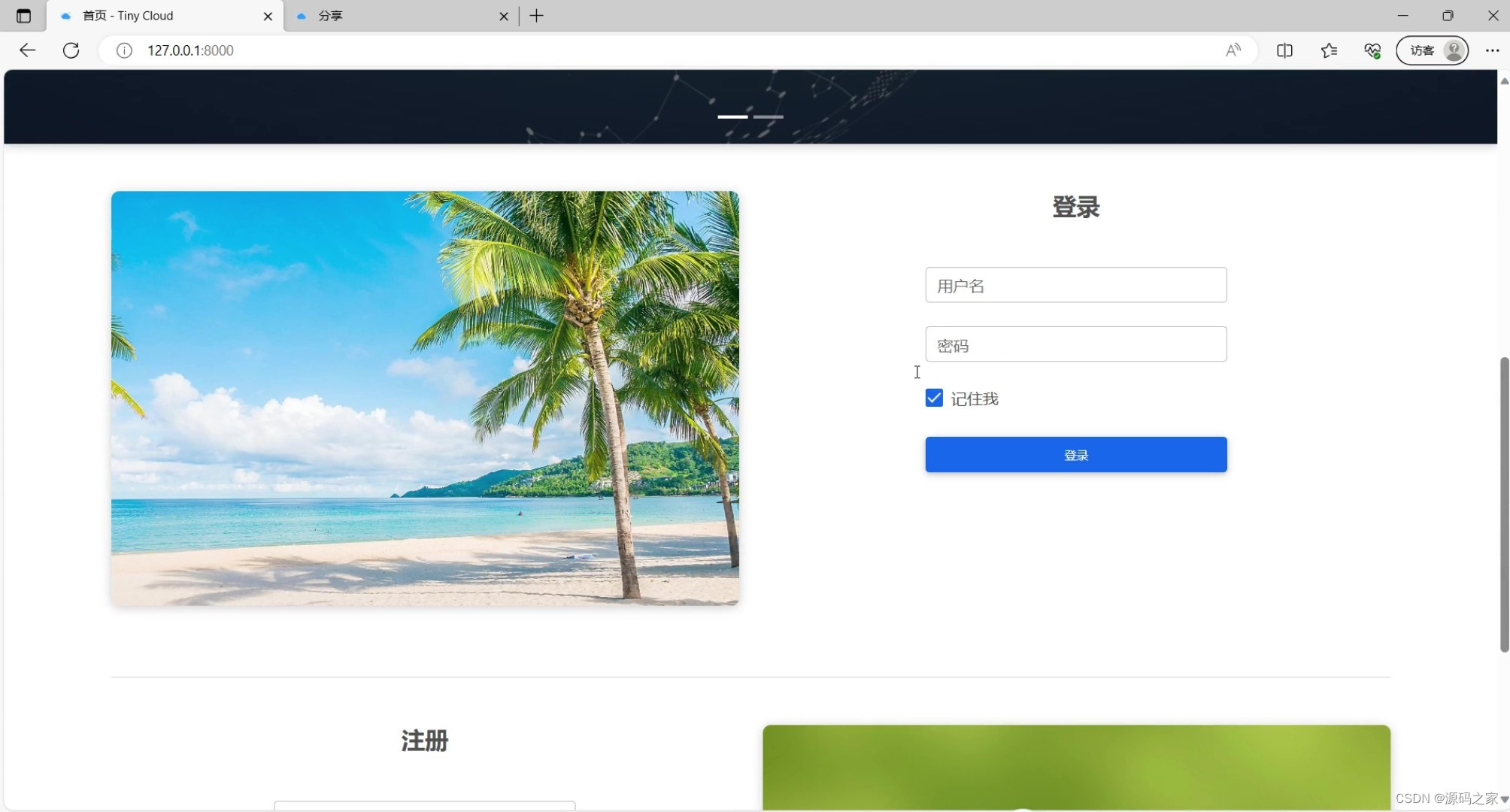Click the read aloud icon in toolbar
This screenshot has height=812, width=1510.
click(1234, 50)
